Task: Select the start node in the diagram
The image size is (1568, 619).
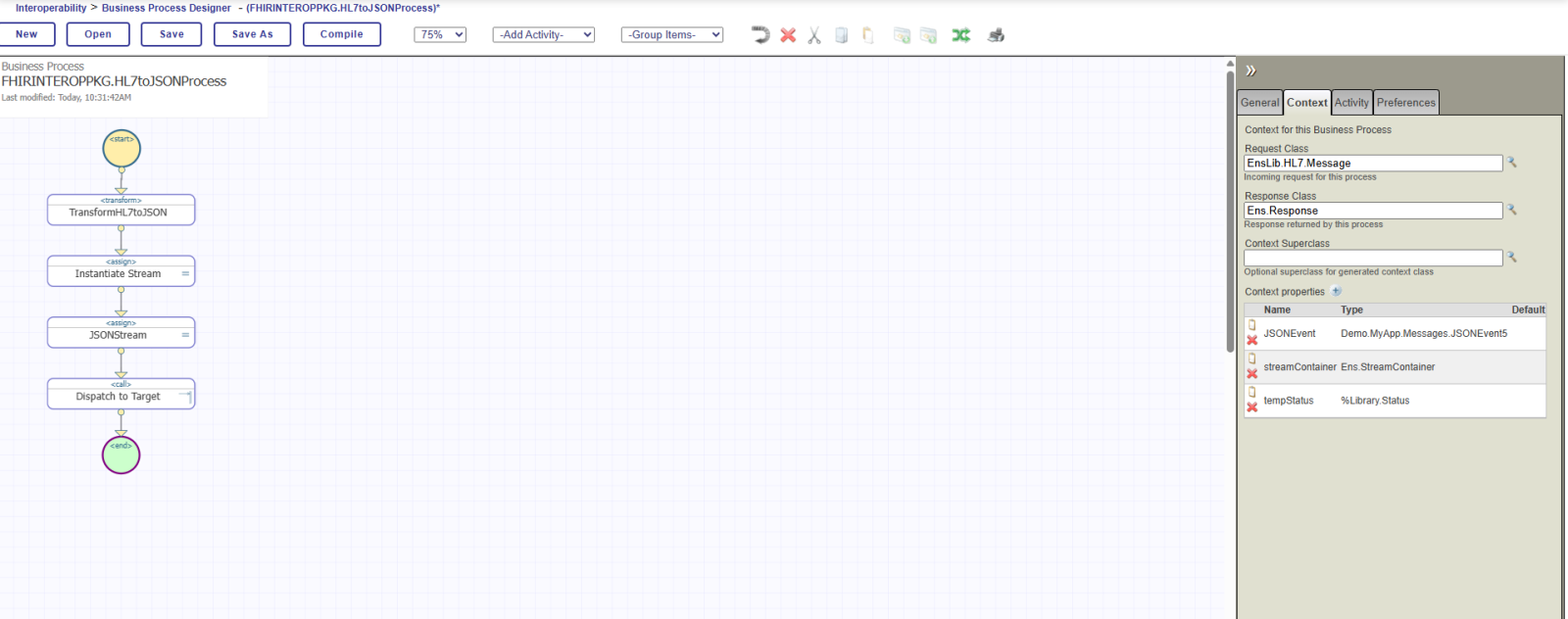Action: click(x=122, y=149)
